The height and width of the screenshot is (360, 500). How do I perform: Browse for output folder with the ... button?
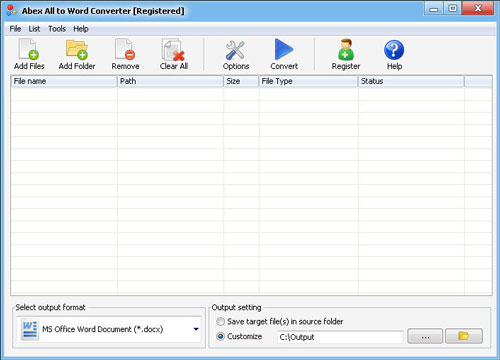(x=425, y=336)
